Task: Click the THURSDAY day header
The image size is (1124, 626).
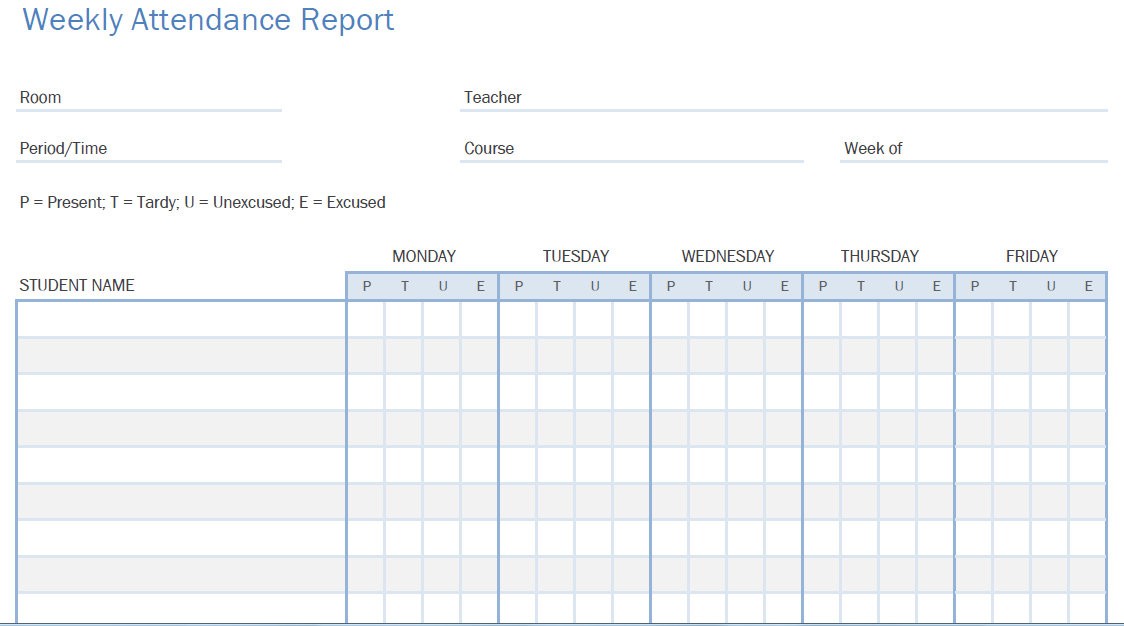Action: coord(880,256)
